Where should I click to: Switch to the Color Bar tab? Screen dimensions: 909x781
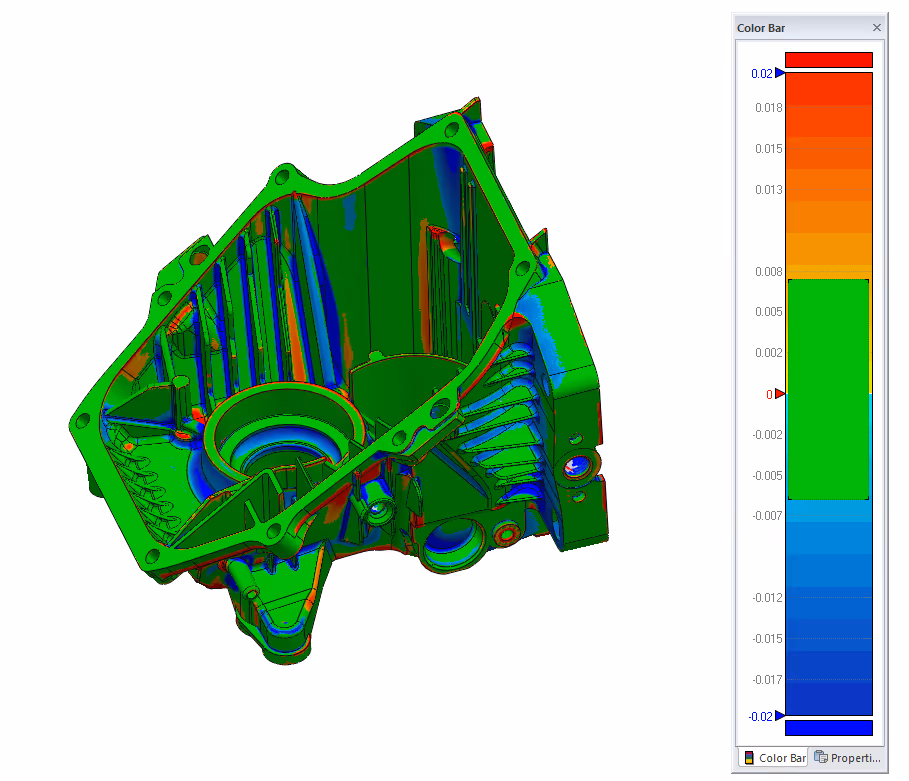click(774, 757)
